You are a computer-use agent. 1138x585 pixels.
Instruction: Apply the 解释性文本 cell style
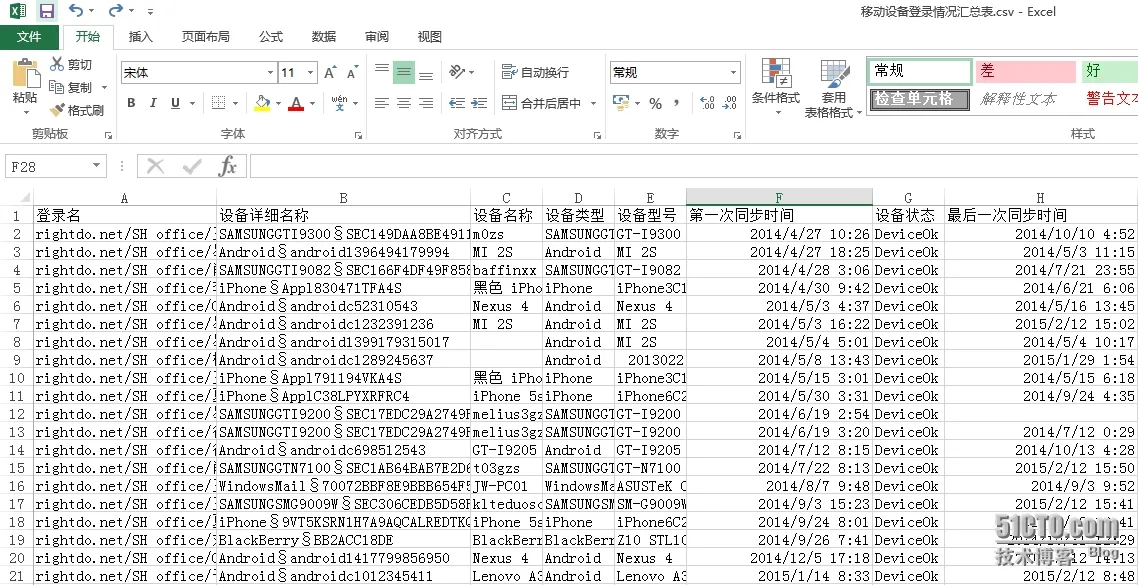(x=1026, y=99)
